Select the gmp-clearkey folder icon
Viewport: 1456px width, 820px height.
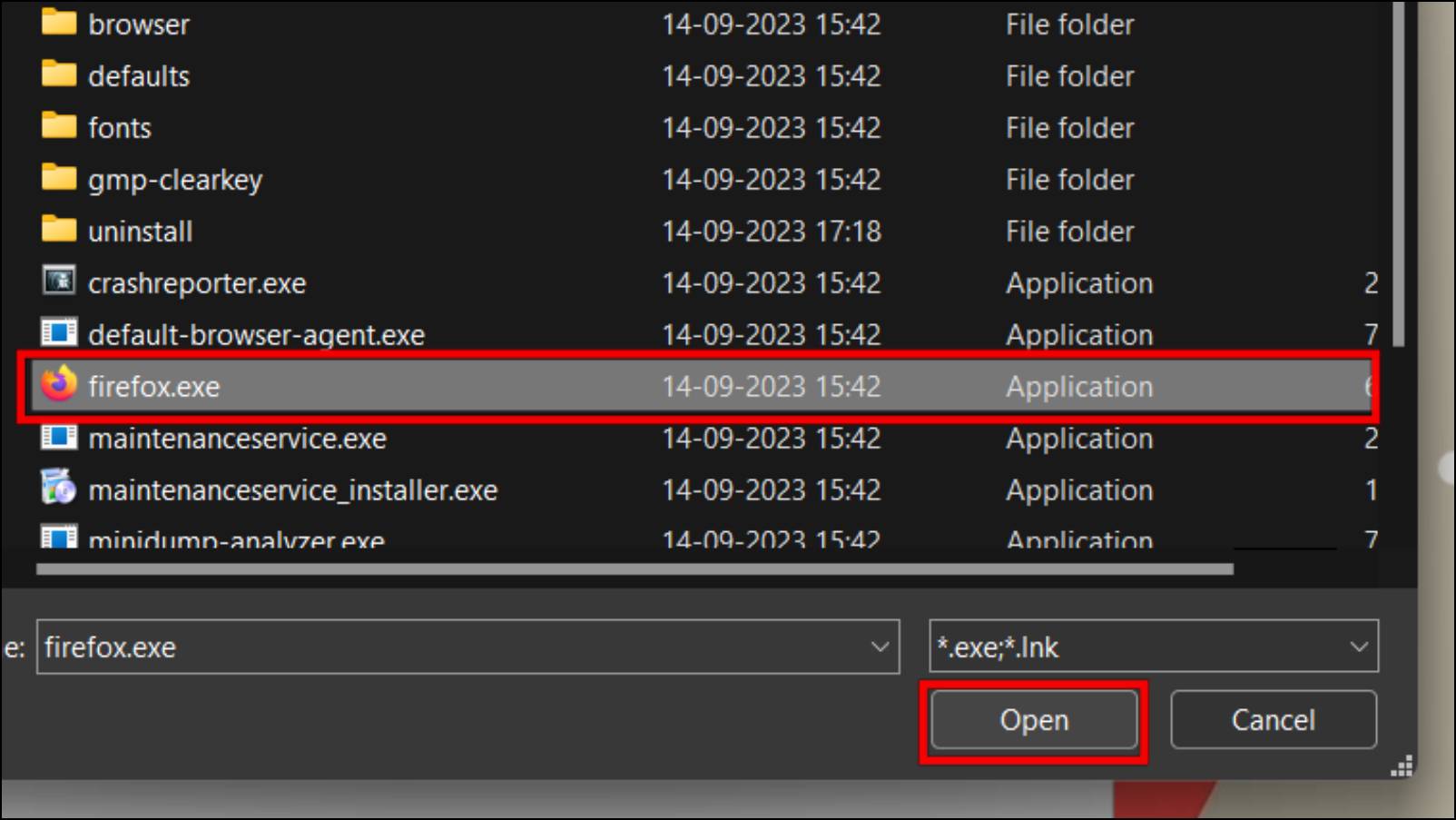point(59,177)
